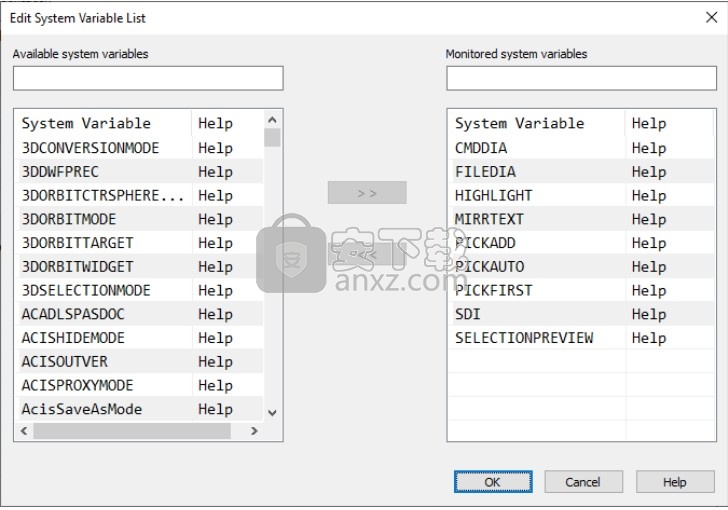Select 3DORBITTARGET in available variables
This screenshot has height=510, width=728.
pos(78,242)
